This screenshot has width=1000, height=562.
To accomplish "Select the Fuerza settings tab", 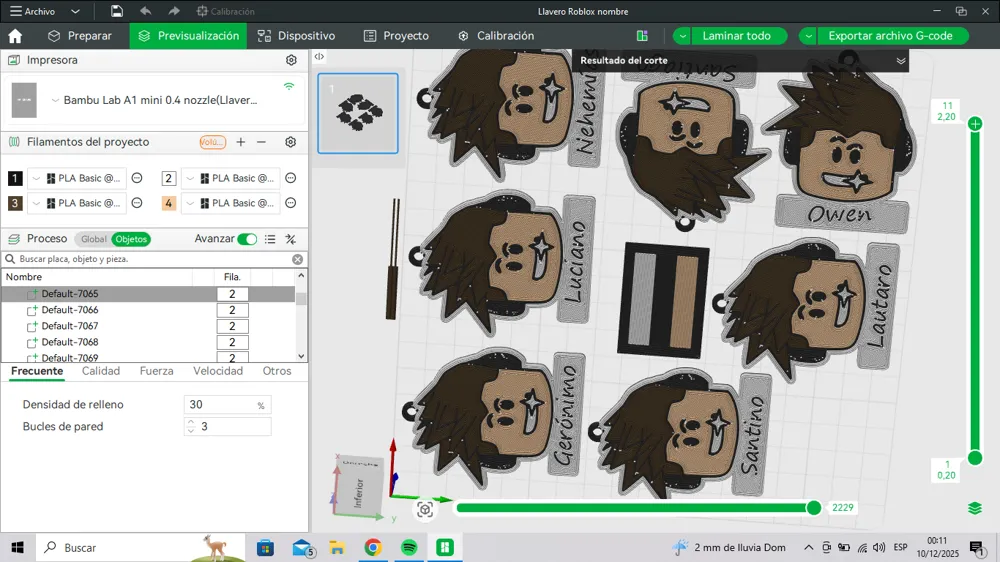I will 156,371.
